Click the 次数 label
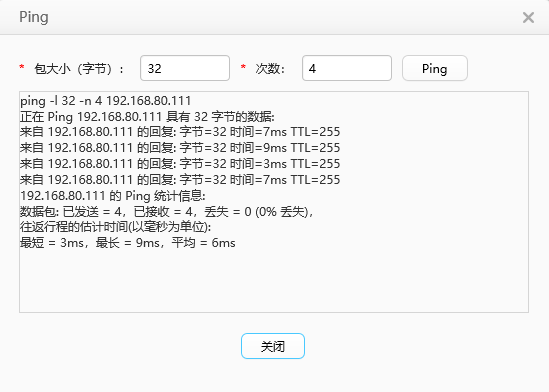549x392 pixels. (x=270, y=69)
